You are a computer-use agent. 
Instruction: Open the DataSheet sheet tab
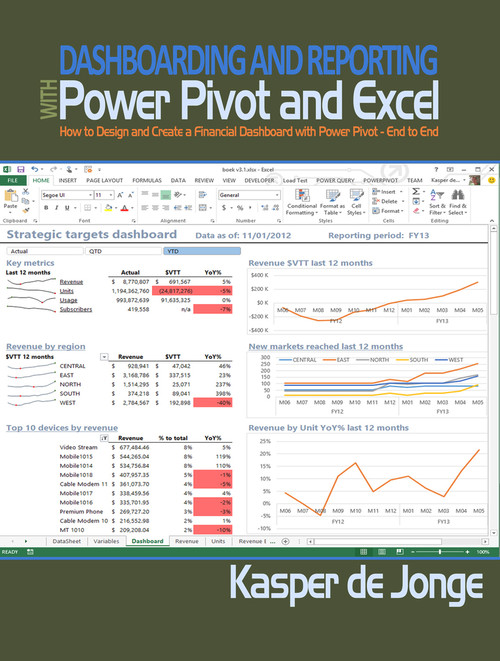pos(67,541)
